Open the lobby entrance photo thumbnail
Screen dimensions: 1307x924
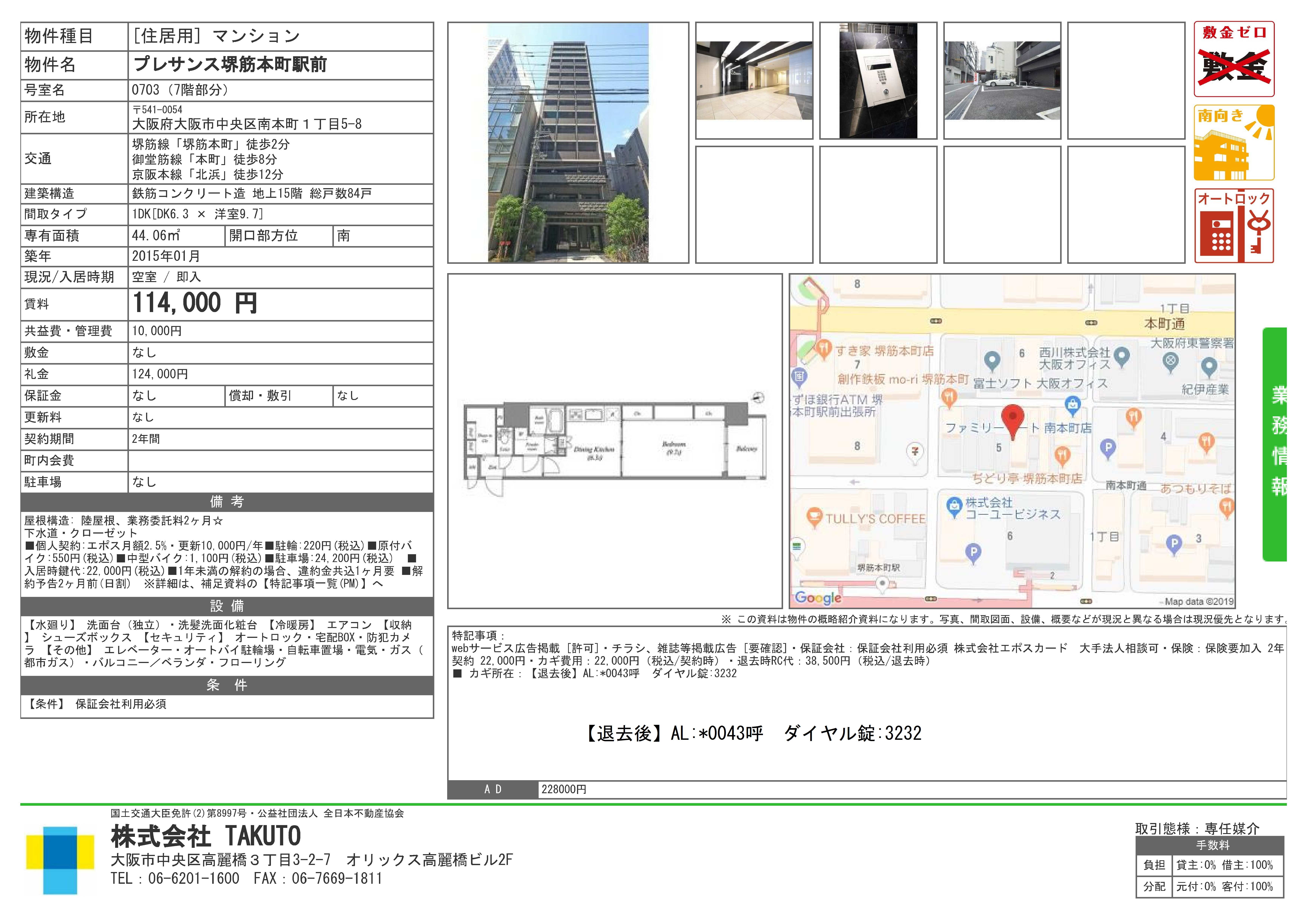pyautogui.click(x=754, y=80)
